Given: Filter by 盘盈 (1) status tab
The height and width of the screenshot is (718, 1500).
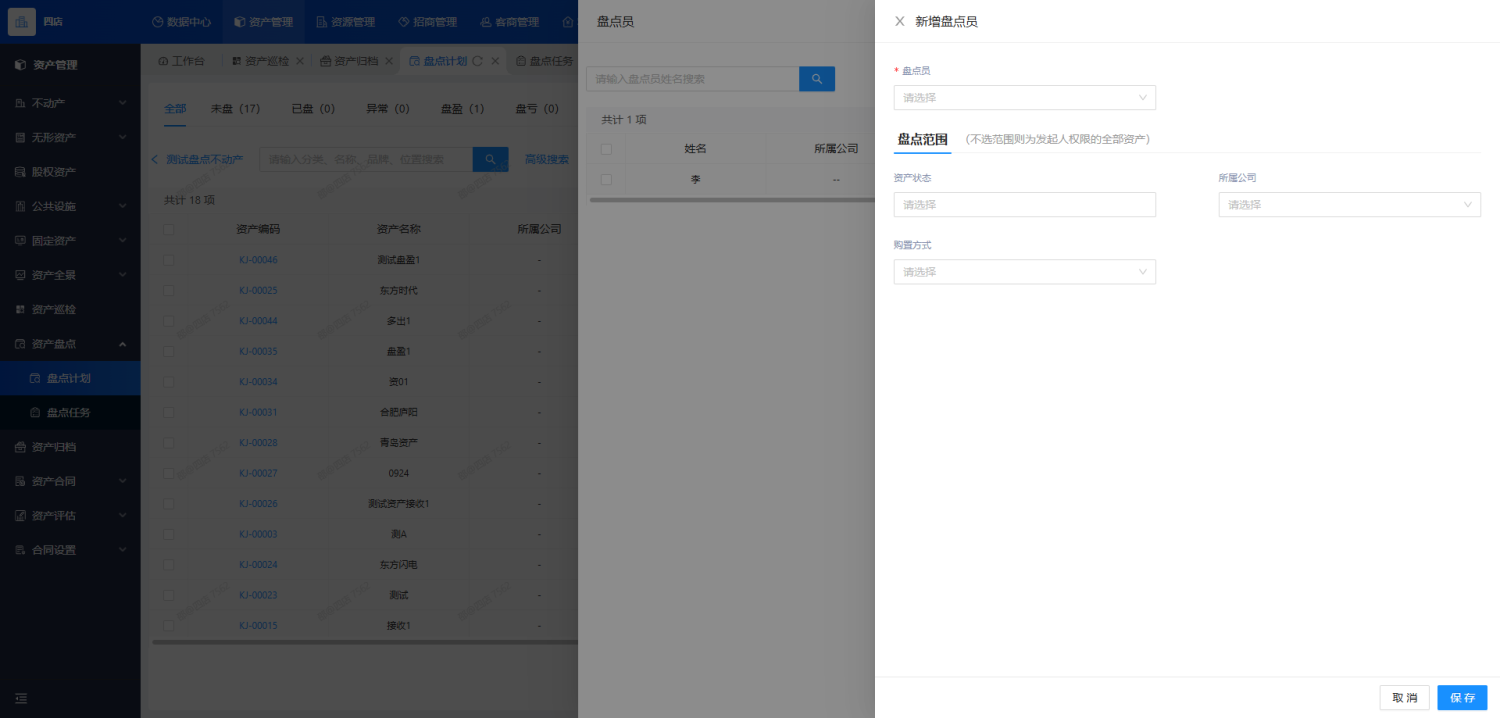Looking at the screenshot, I should 463,108.
